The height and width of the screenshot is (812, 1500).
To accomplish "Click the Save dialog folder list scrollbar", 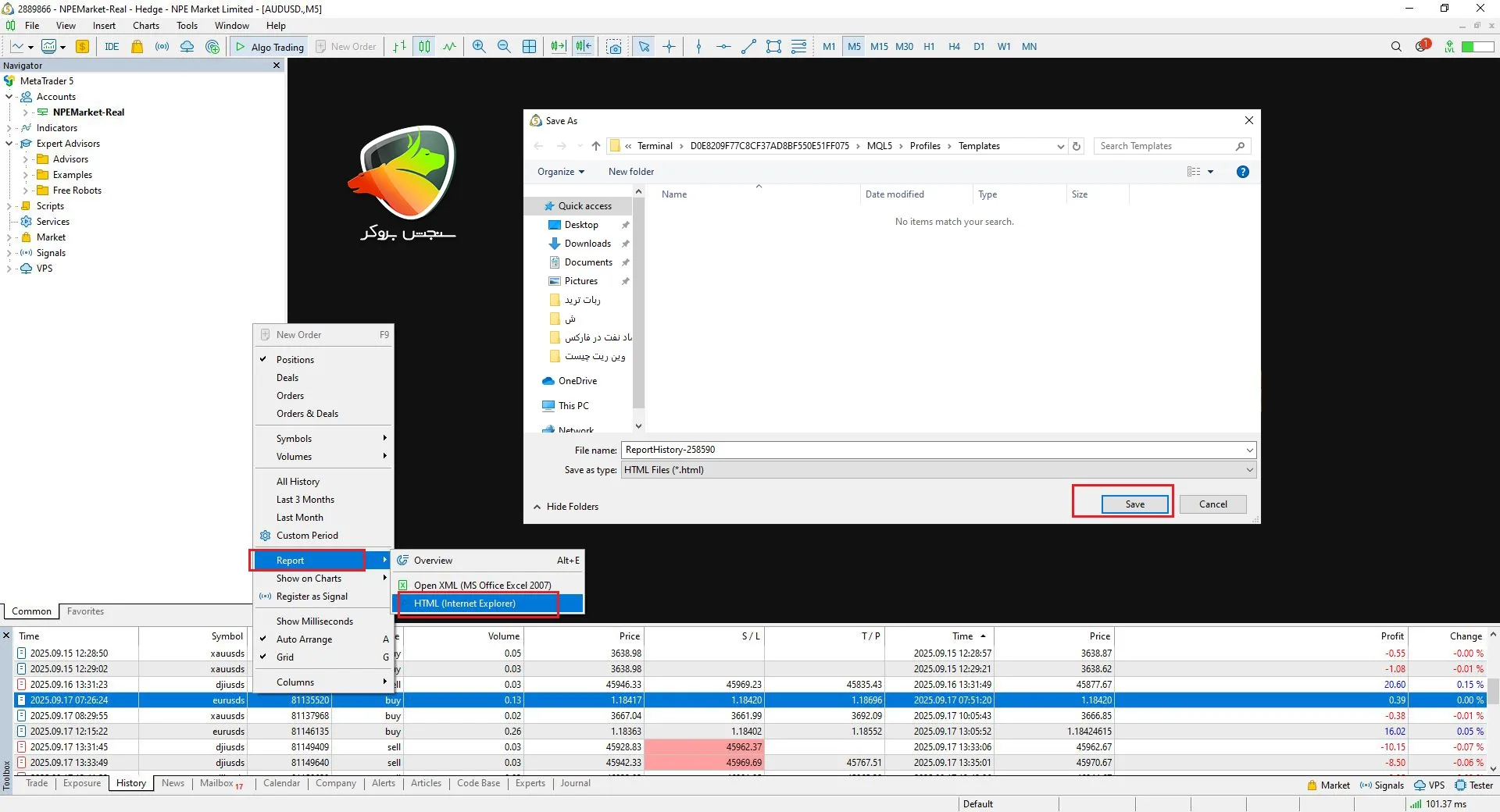I will tap(638, 312).
